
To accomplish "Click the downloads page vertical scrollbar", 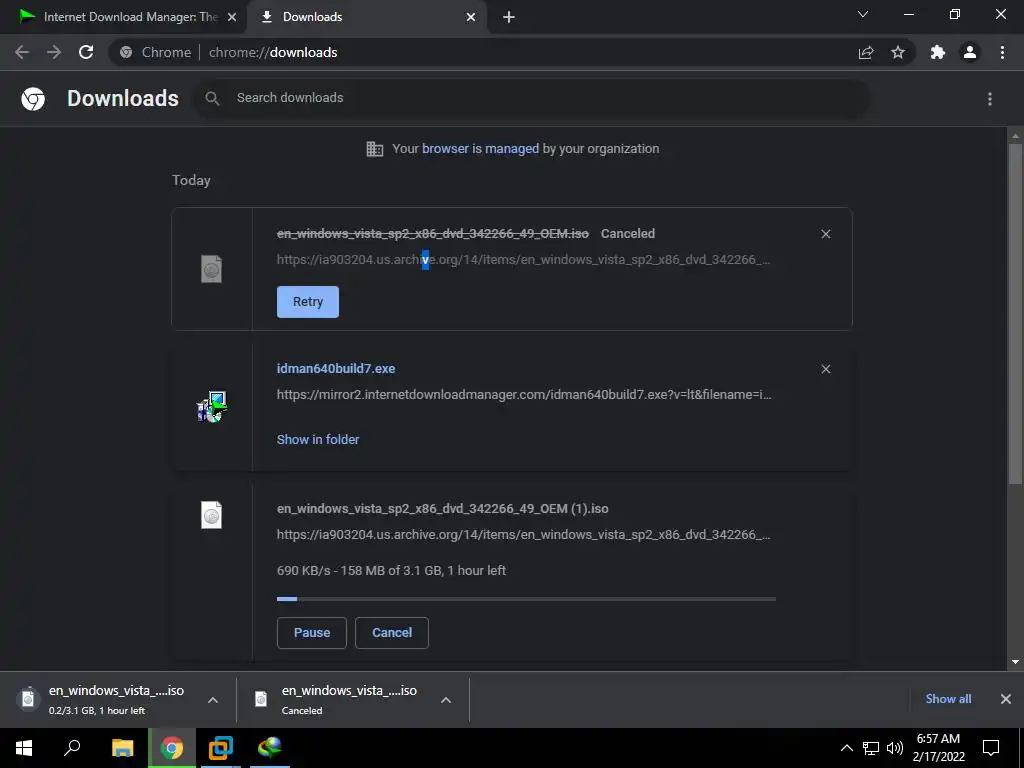I will 1015,313.
